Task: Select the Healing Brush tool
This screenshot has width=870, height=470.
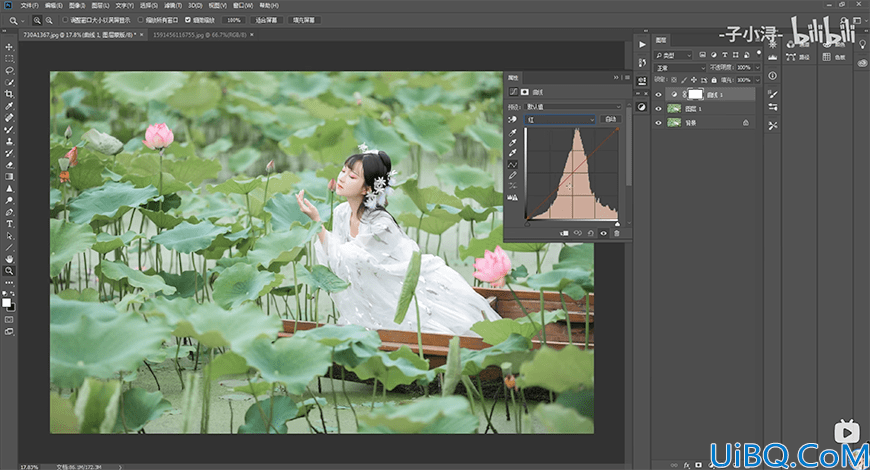Action: click(x=9, y=118)
